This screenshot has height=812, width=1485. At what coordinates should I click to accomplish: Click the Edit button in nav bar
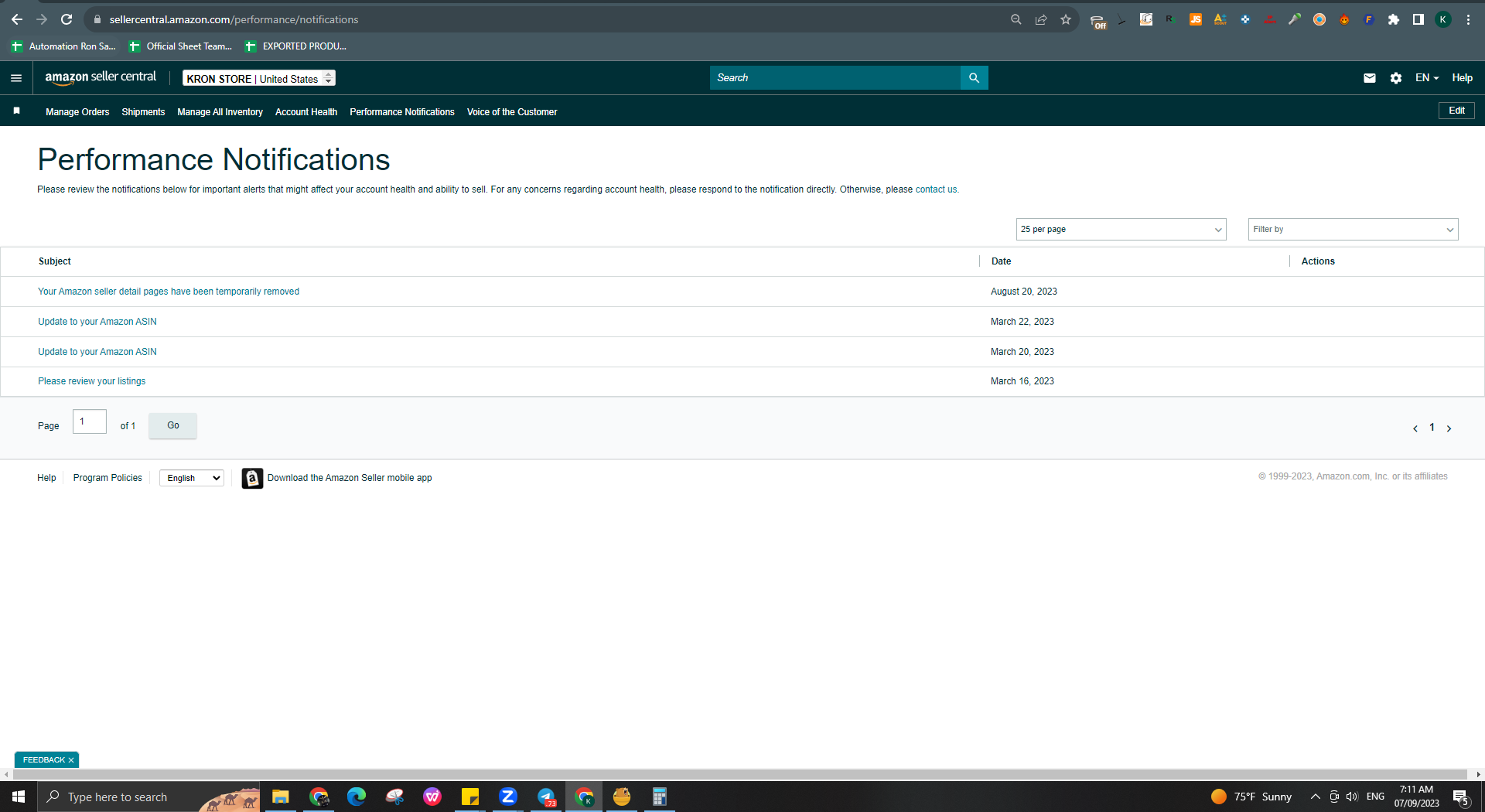1456,111
